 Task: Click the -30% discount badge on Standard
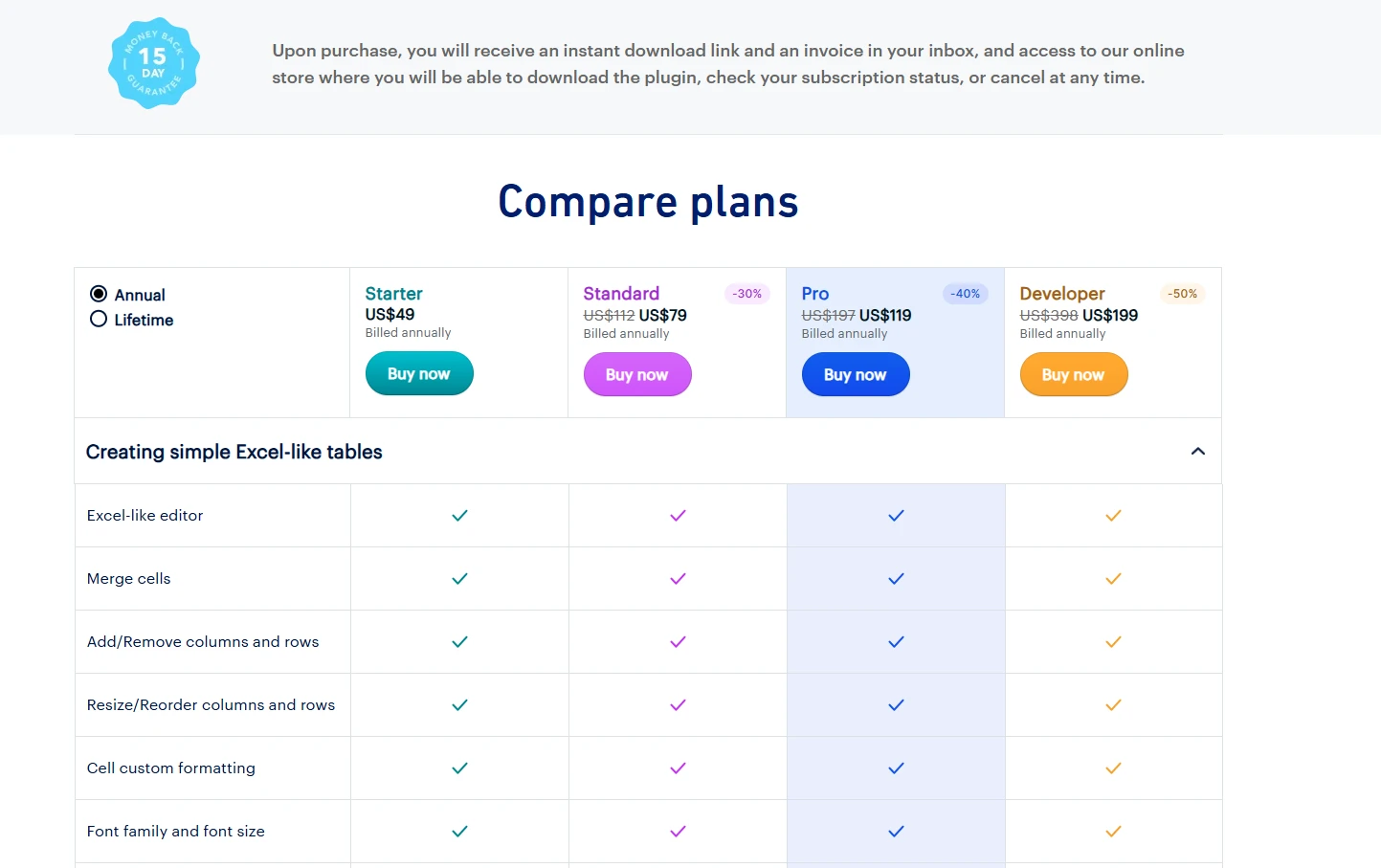[747, 294]
